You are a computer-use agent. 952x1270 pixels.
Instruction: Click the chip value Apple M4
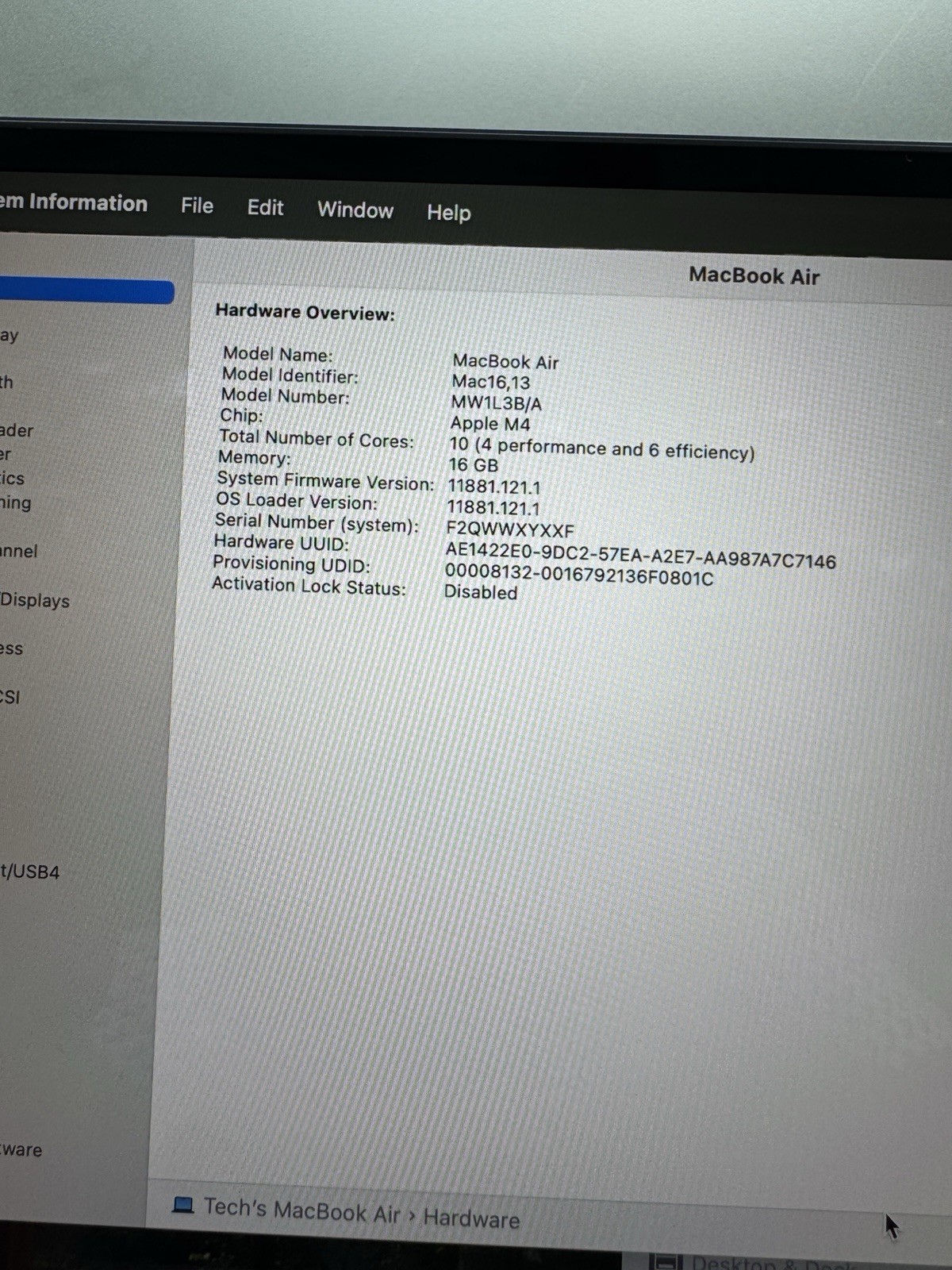click(490, 424)
